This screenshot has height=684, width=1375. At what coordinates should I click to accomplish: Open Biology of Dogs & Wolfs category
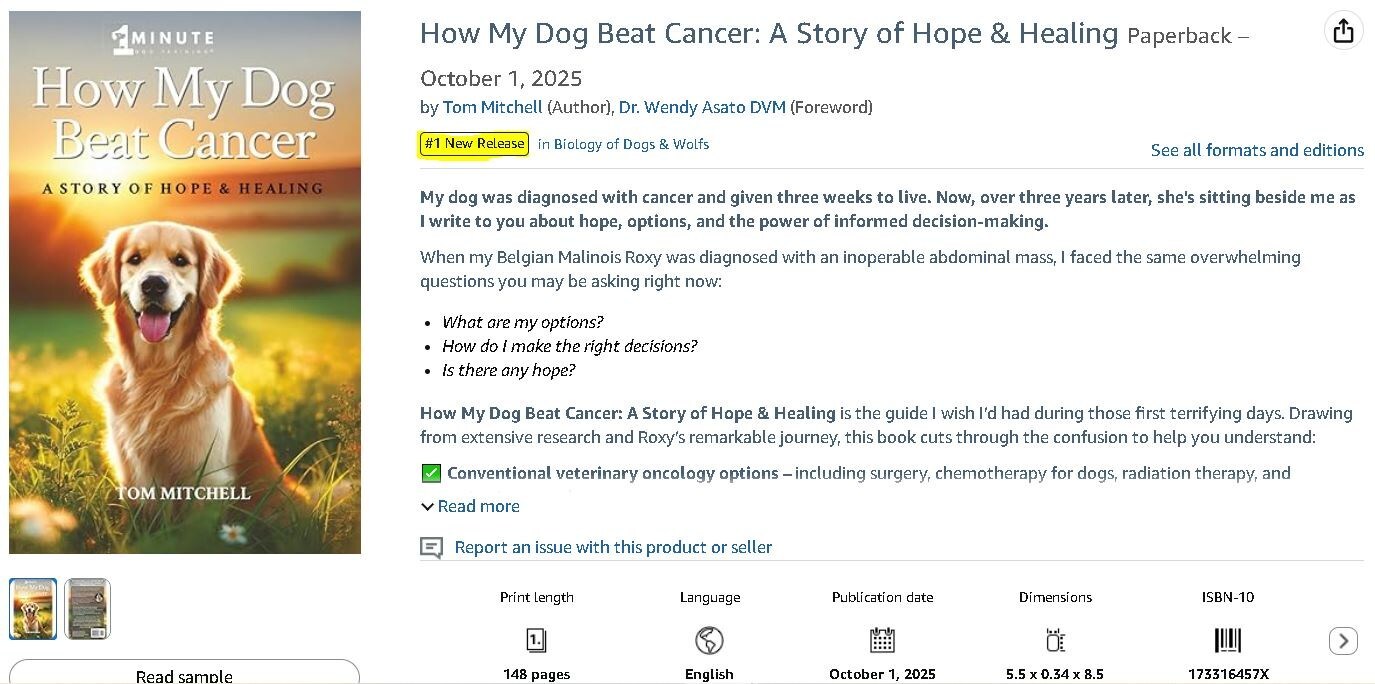tap(631, 144)
